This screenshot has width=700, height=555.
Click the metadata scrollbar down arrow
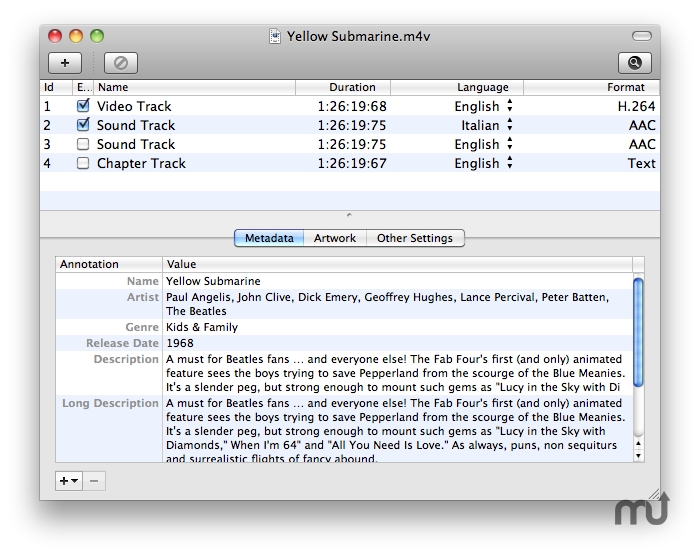pyautogui.click(x=638, y=455)
